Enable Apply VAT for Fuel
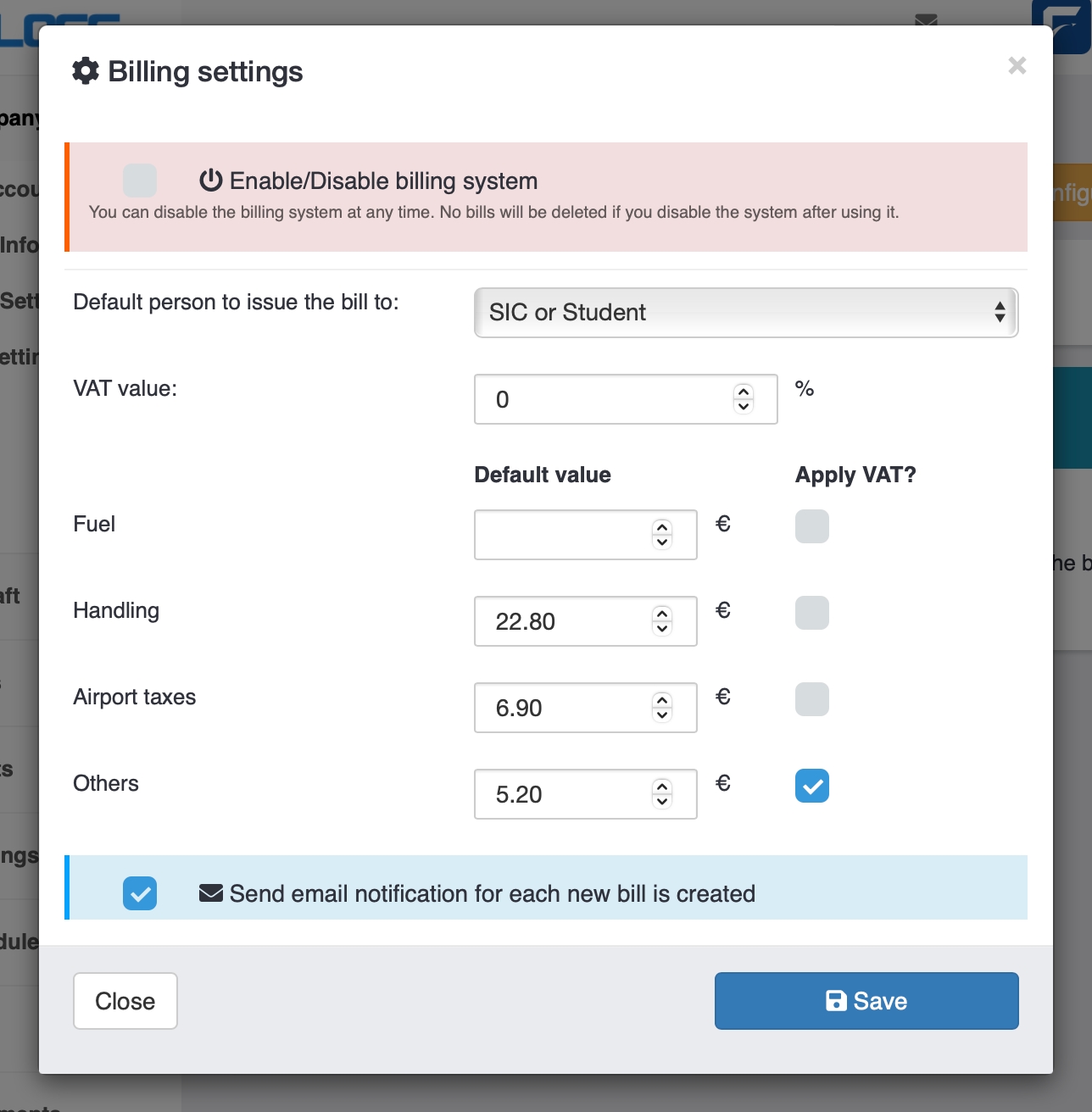The image size is (1092, 1112). coord(811,526)
